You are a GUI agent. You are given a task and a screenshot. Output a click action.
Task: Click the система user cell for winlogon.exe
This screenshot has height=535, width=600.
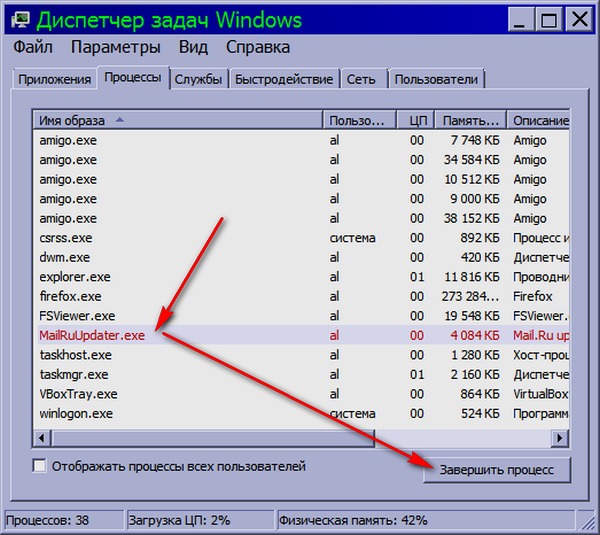(x=352, y=414)
